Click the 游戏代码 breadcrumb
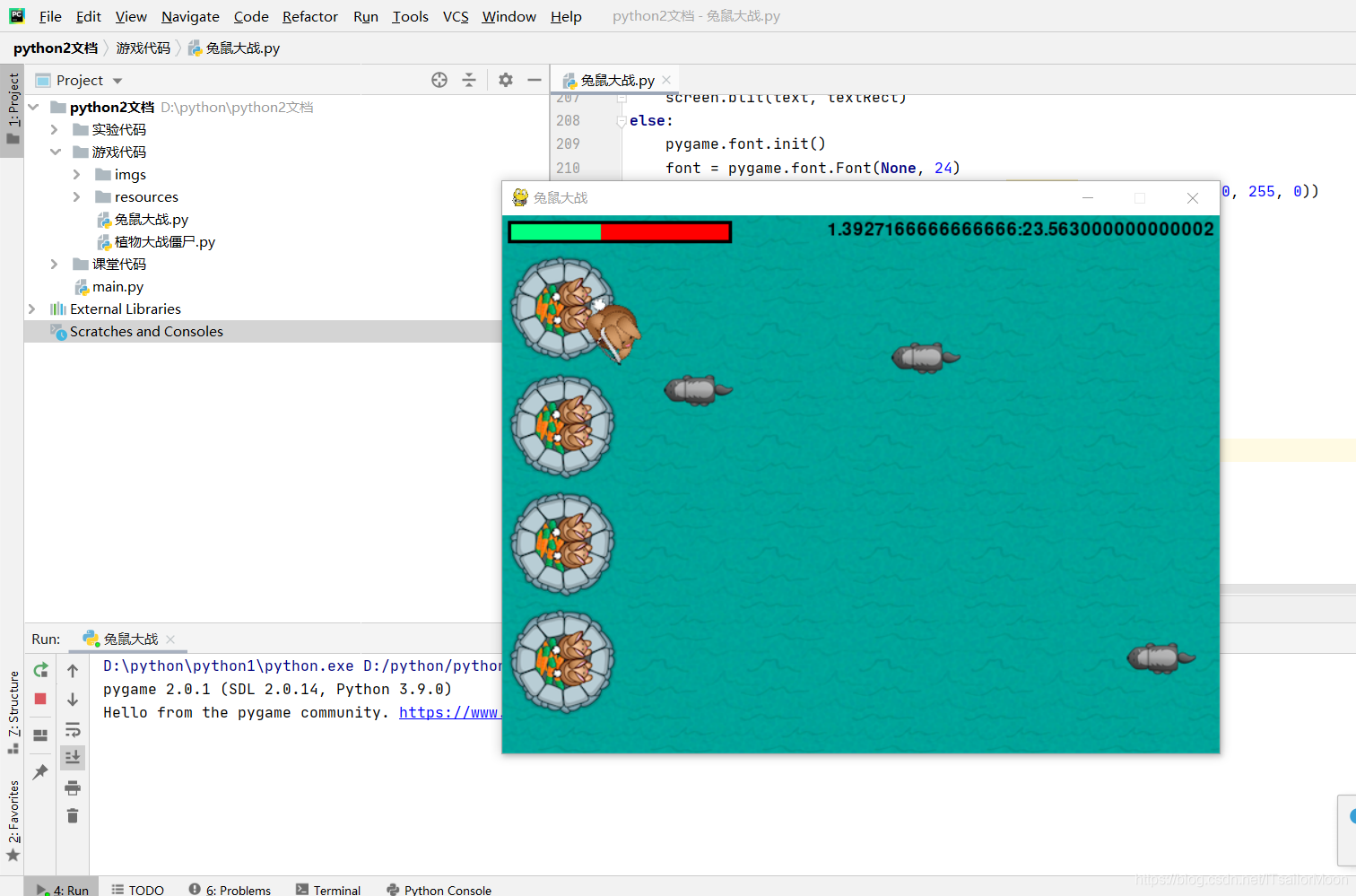This screenshot has width=1356, height=896. (143, 48)
